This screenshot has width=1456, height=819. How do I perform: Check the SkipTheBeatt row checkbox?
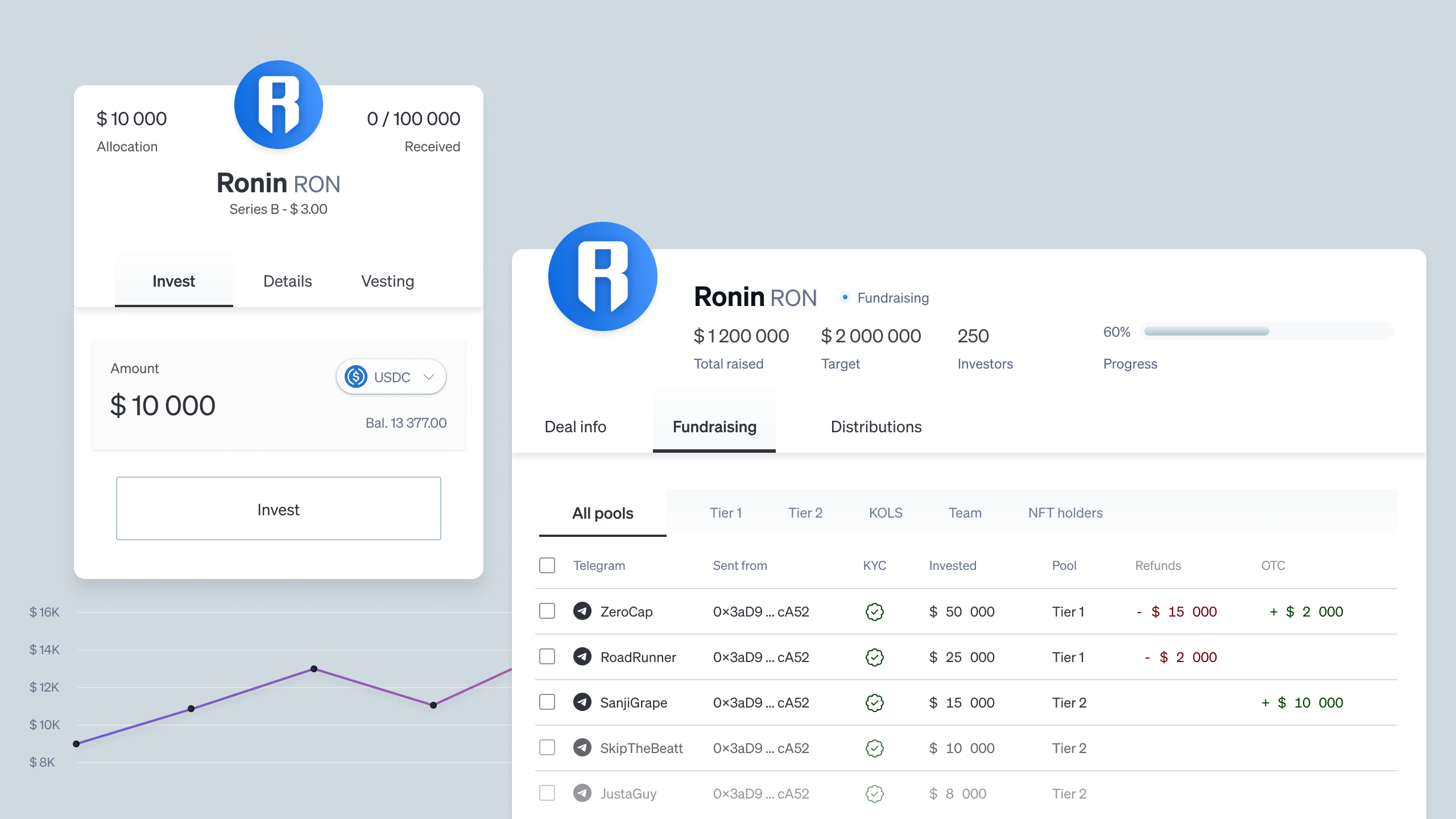point(547,748)
